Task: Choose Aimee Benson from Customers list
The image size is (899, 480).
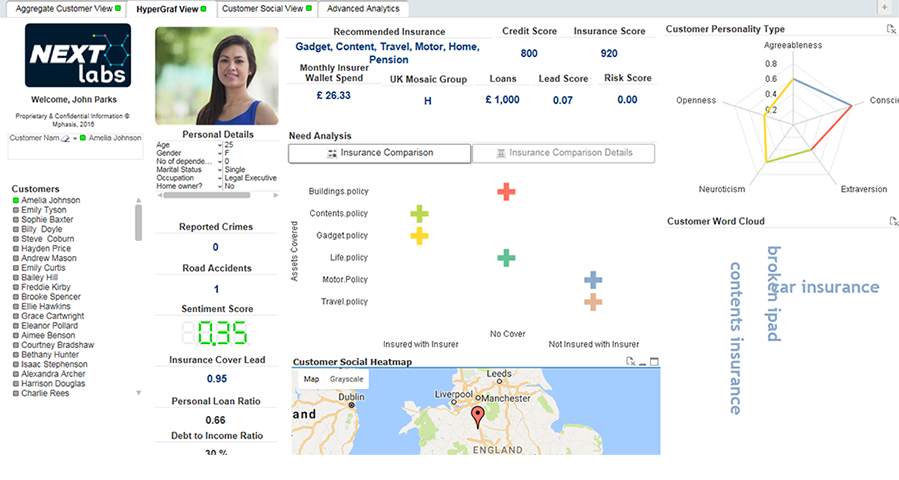Action: click(x=48, y=335)
